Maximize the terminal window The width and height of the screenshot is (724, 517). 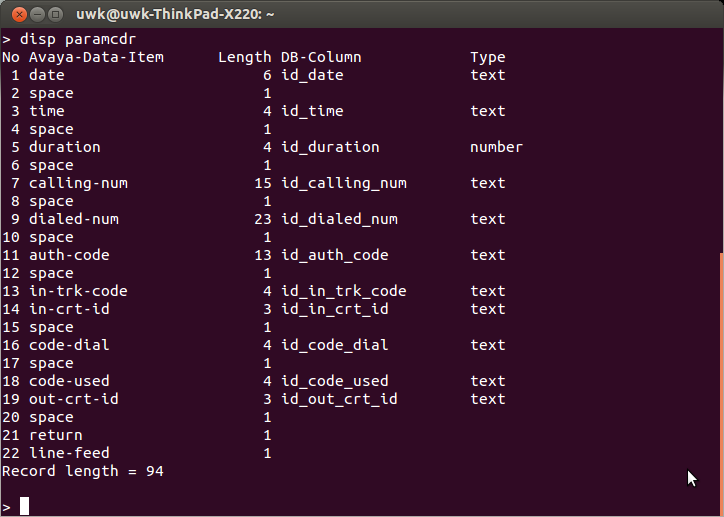54,14
